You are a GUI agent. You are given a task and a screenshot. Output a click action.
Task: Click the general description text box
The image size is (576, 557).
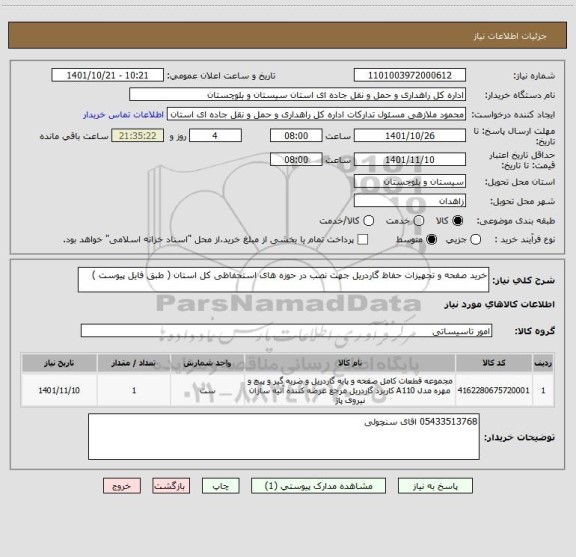tap(283, 280)
